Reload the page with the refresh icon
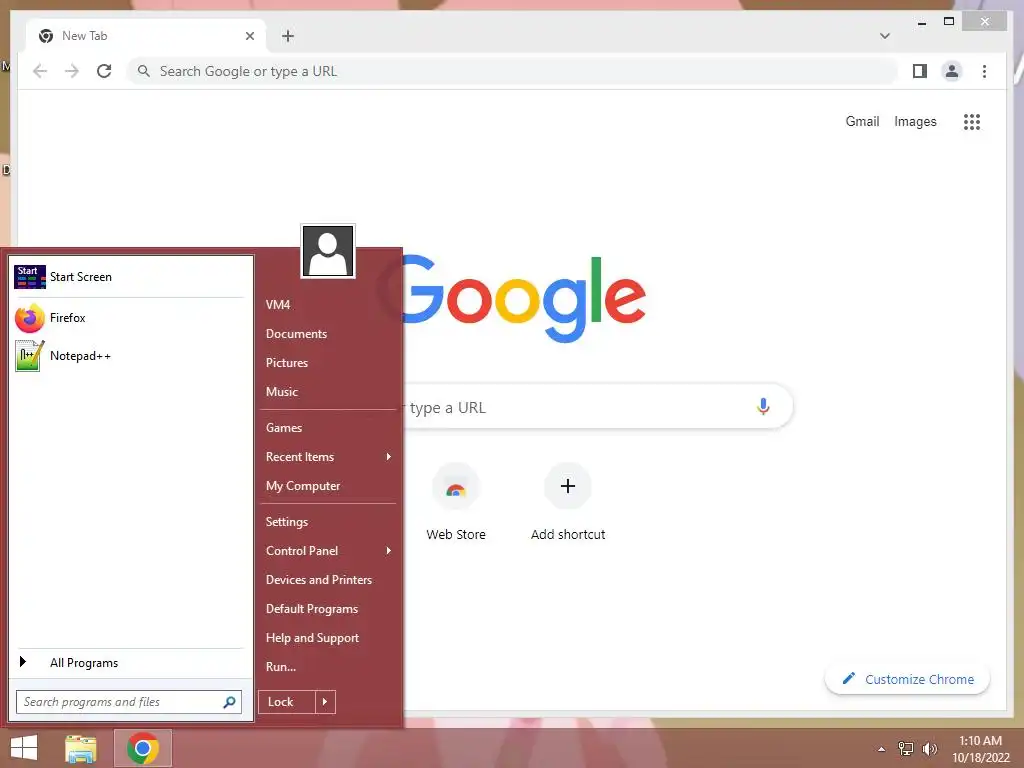This screenshot has width=1024, height=768. [104, 71]
